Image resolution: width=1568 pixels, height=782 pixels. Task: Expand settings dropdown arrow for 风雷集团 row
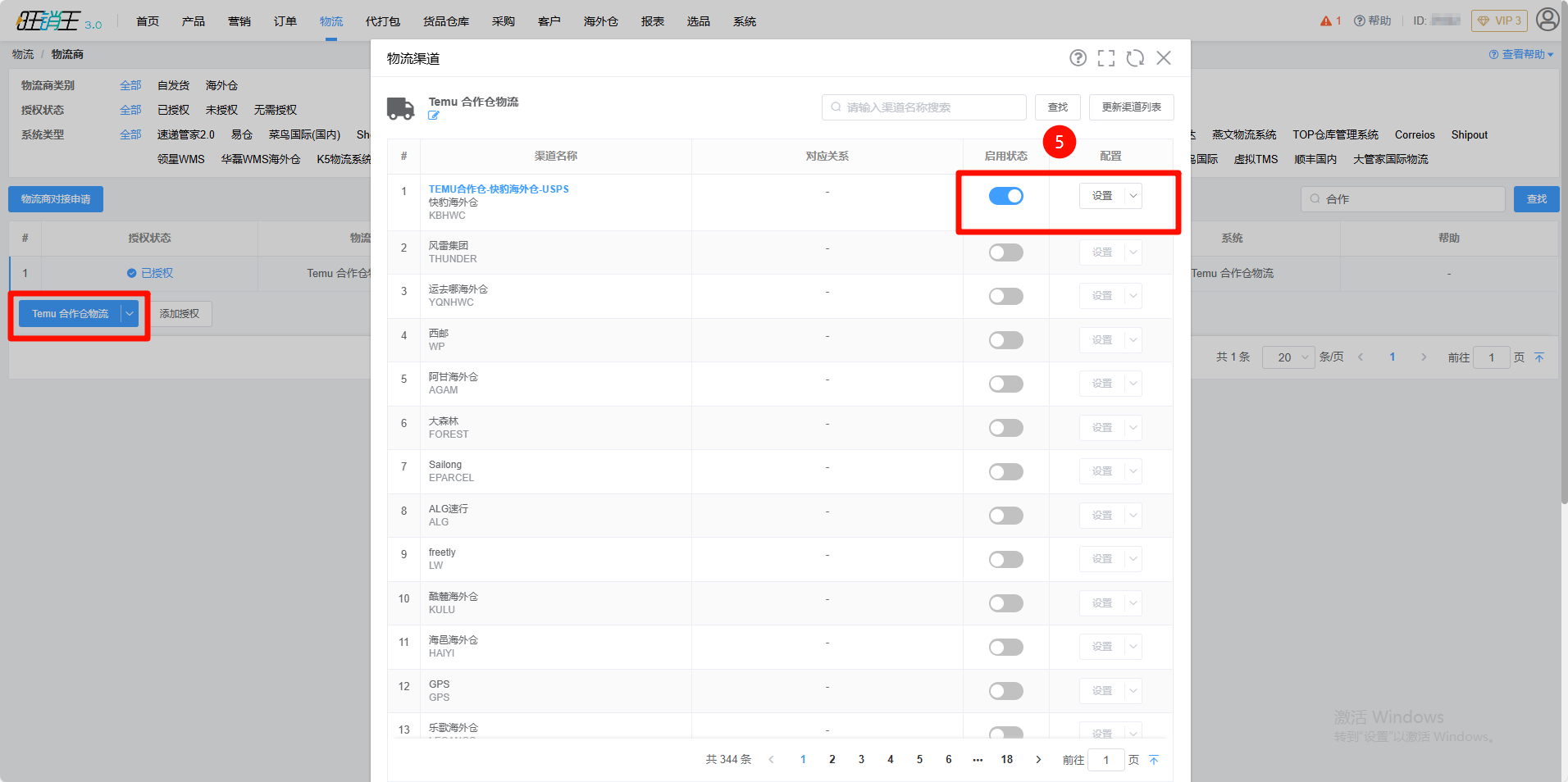1133,252
